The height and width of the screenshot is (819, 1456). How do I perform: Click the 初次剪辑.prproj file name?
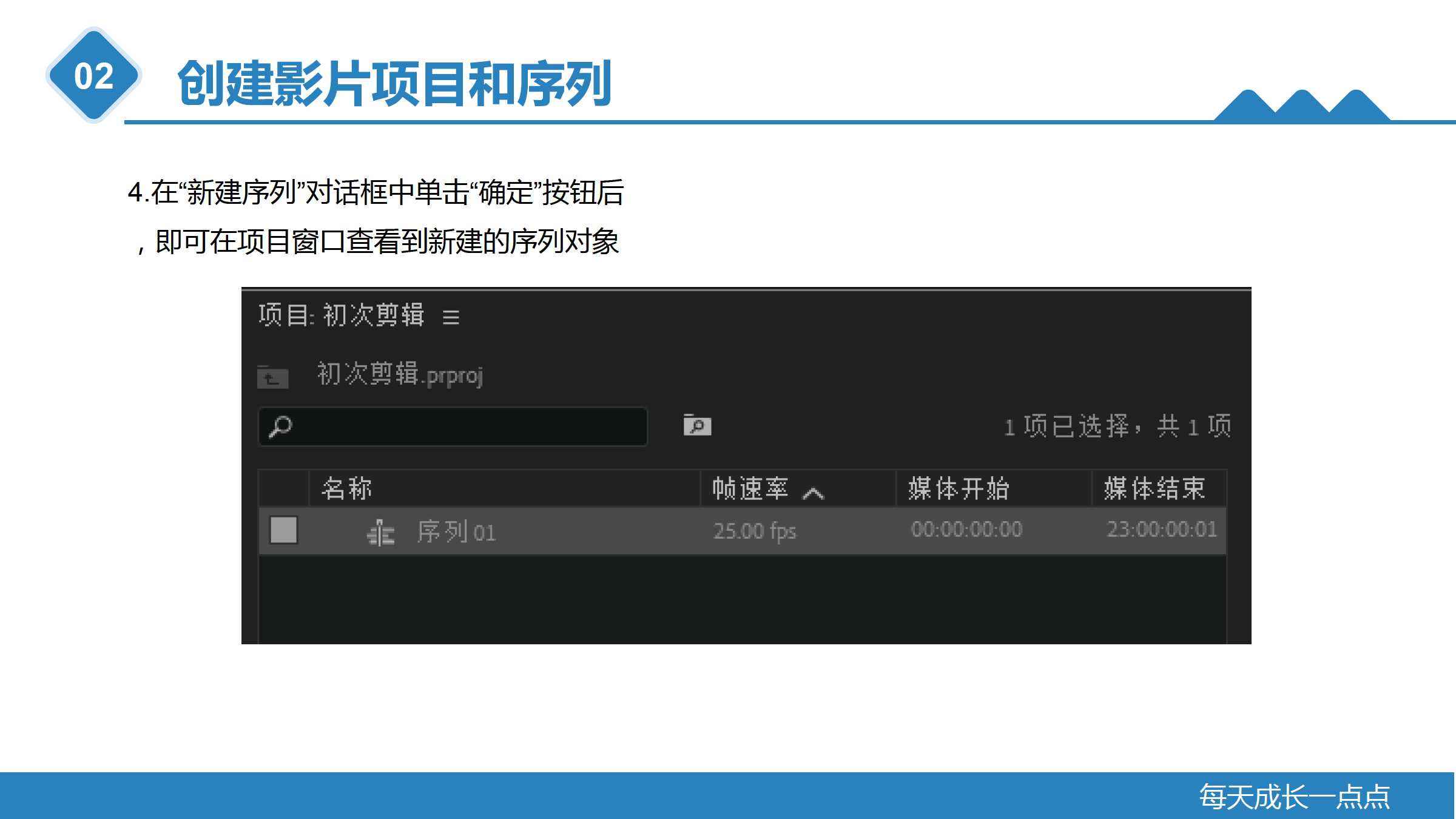400,374
